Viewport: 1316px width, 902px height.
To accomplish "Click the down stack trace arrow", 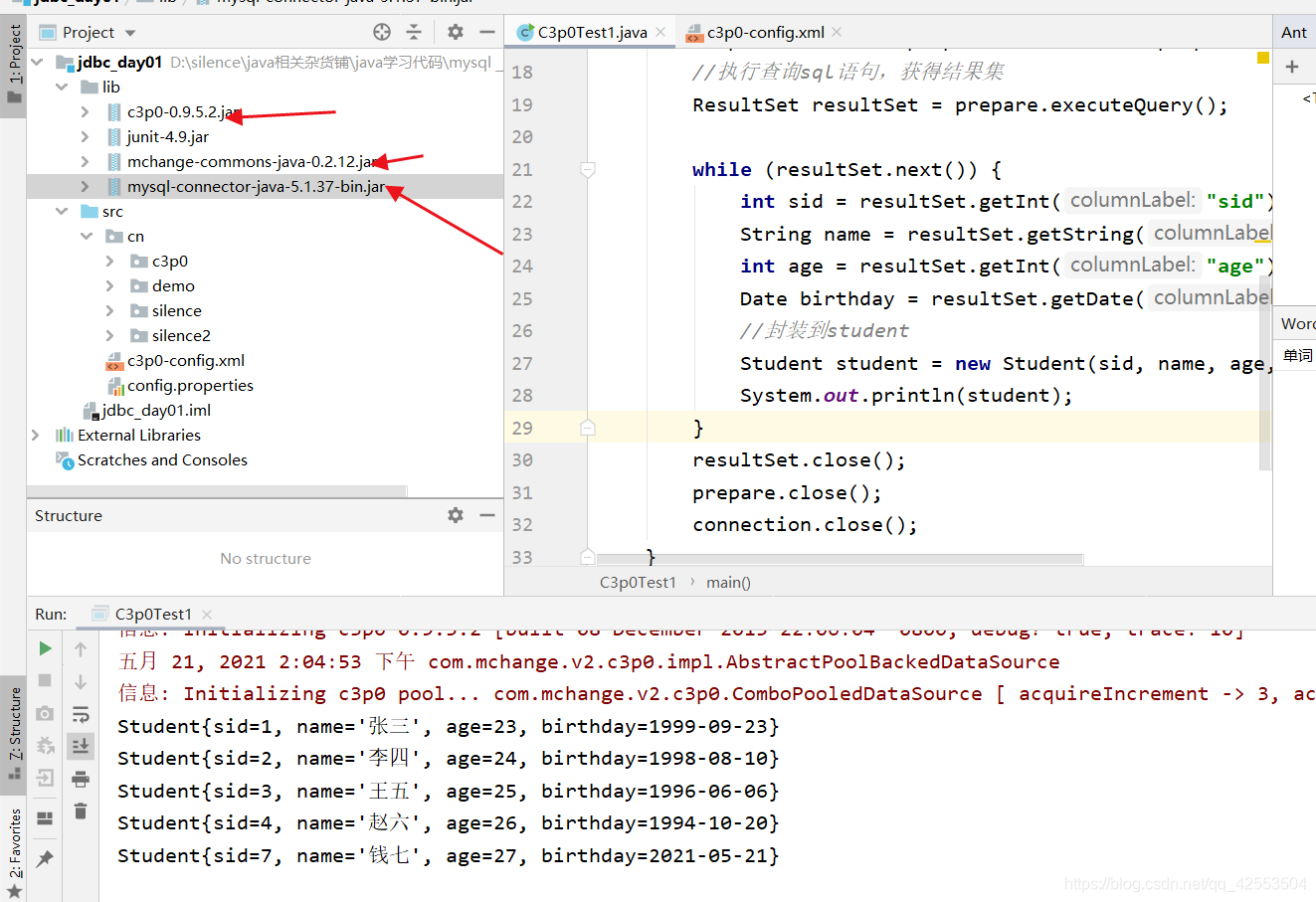I will (x=81, y=681).
